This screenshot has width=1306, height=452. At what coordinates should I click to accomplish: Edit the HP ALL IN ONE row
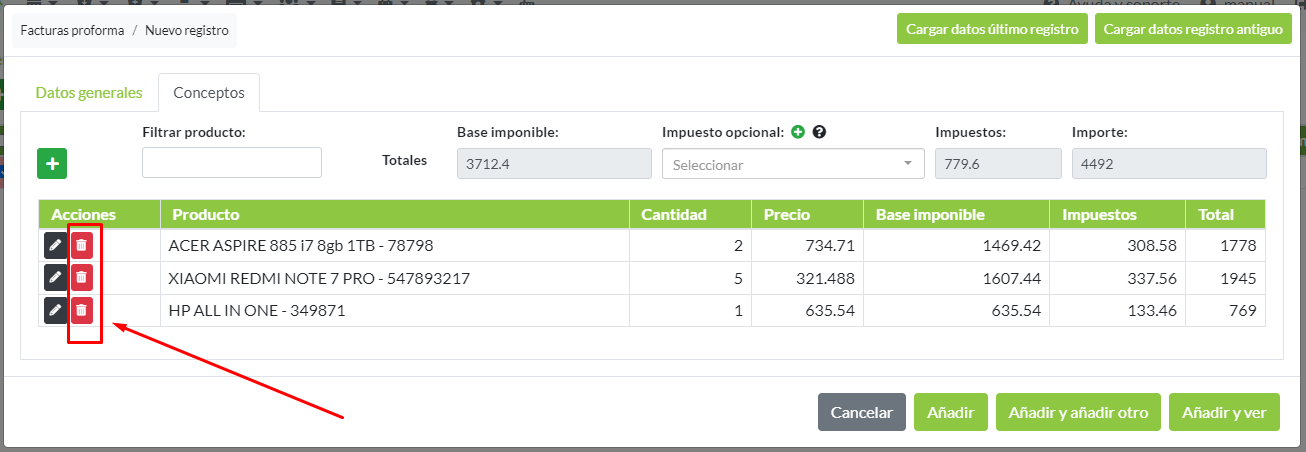[x=55, y=310]
